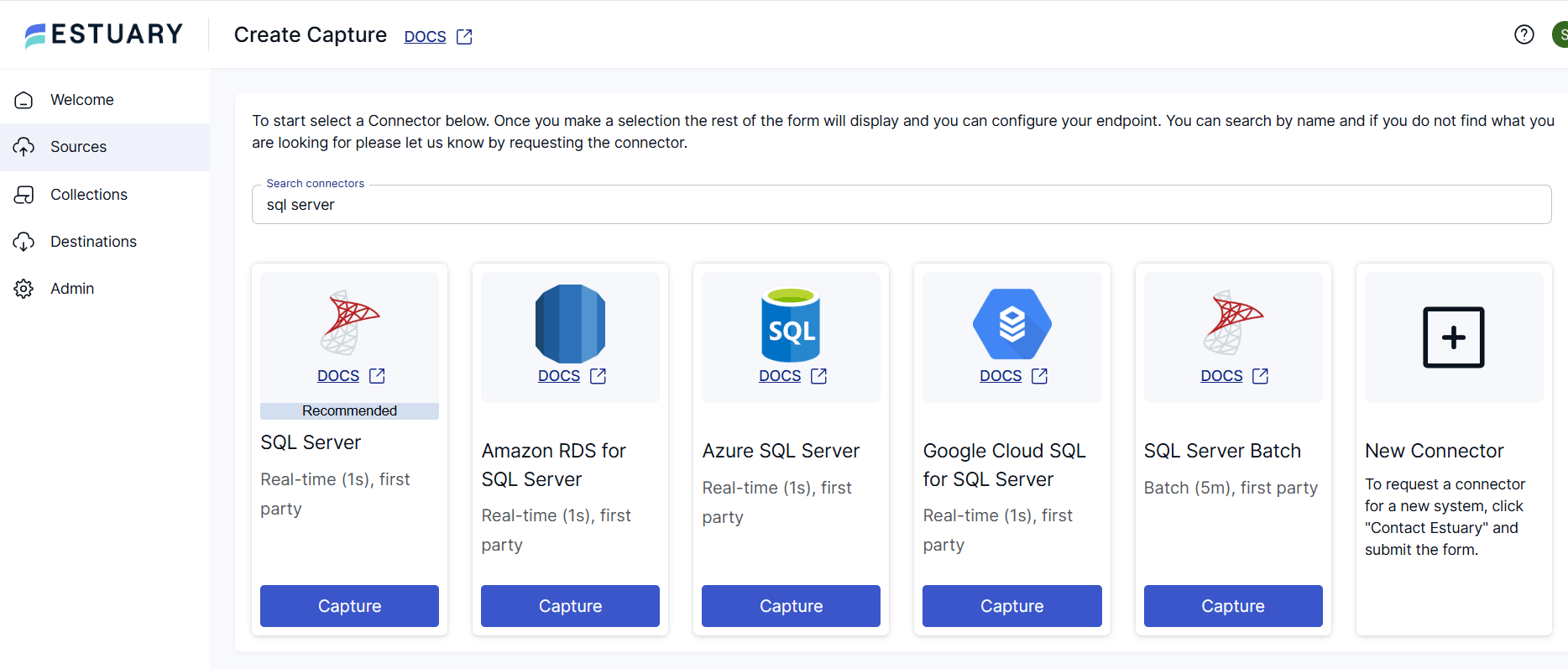Open DOCS link for Azure SQL Server

click(x=780, y=376)
